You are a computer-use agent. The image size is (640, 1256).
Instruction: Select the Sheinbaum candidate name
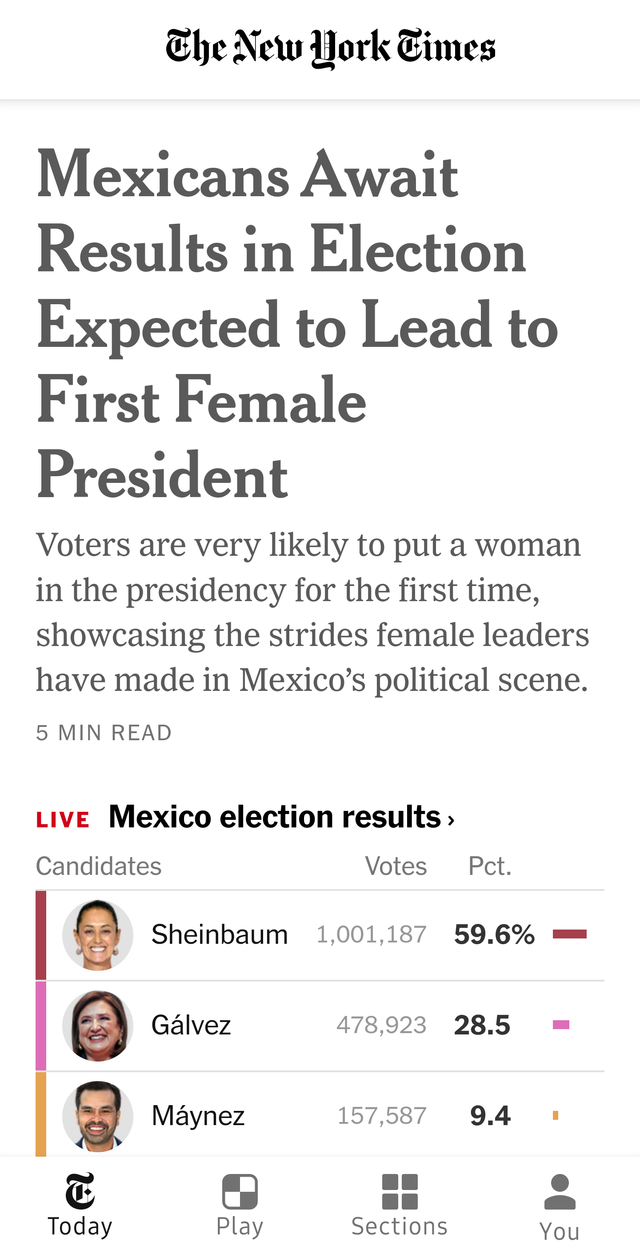pos(219,935)
